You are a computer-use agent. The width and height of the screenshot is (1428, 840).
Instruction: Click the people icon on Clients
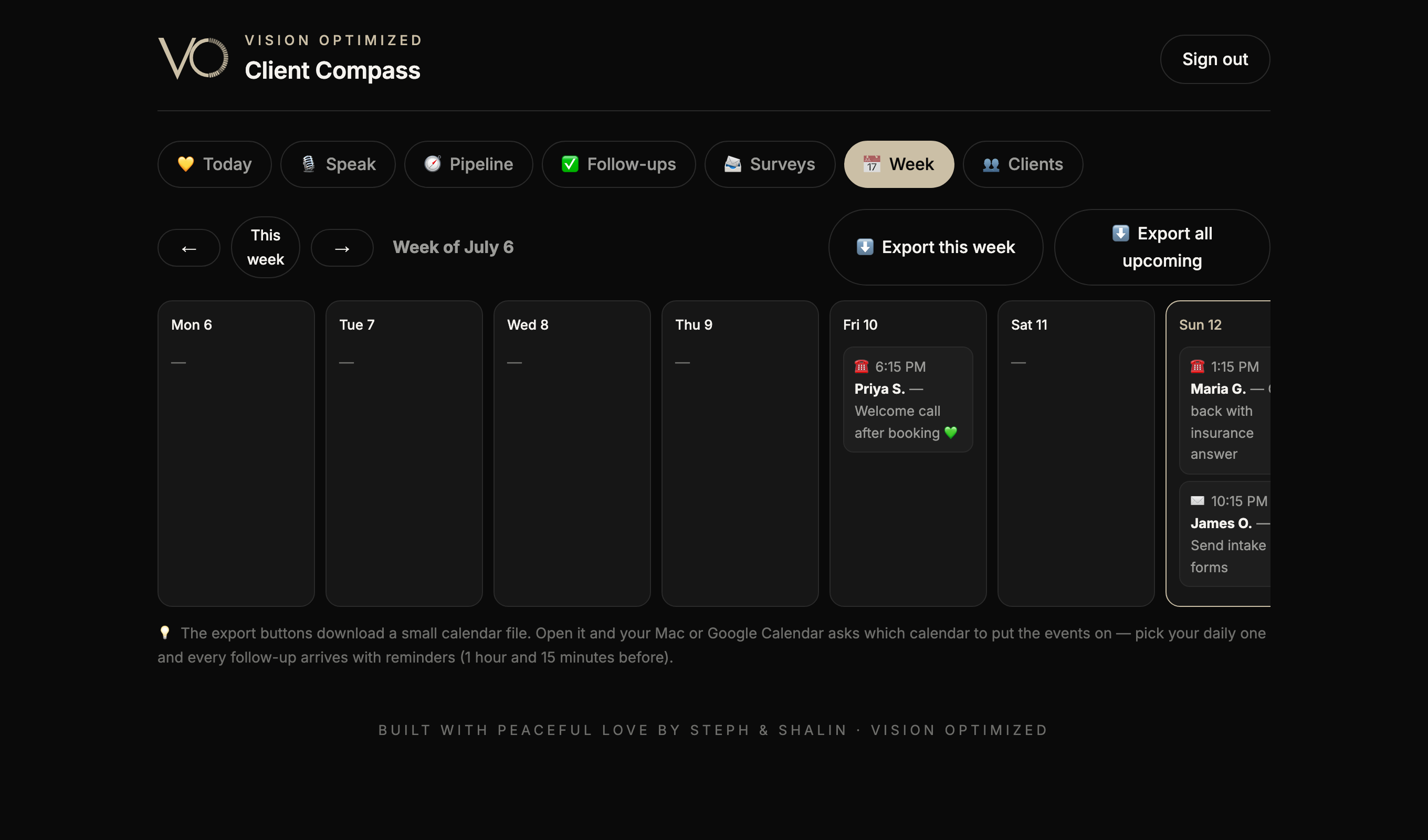click(x=991, y=164)
